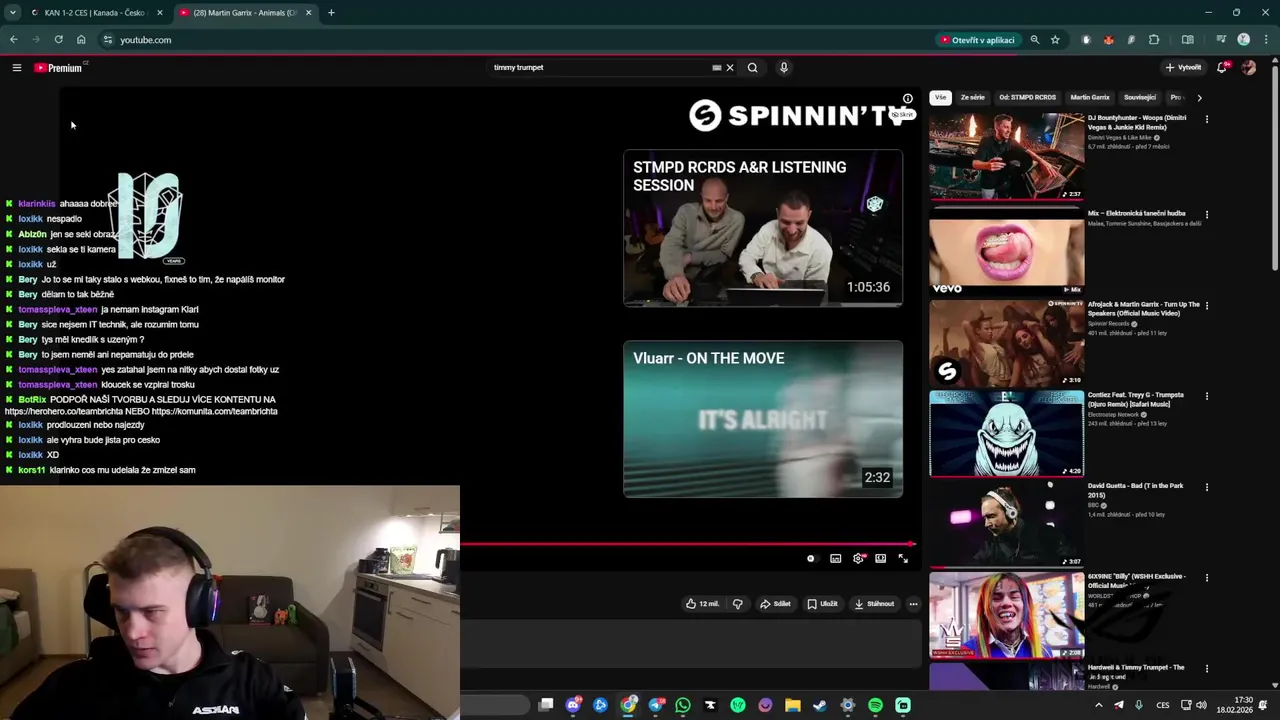Screen dimensions: 1280x720
Task: Open media control icon in toolbar
Action: tap(1221, 40)
